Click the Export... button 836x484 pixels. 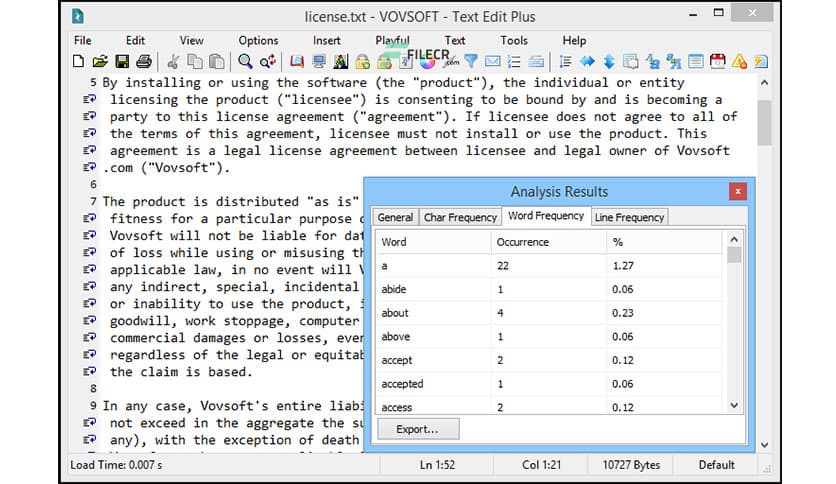pyautogui.click(x=418, y=429)
